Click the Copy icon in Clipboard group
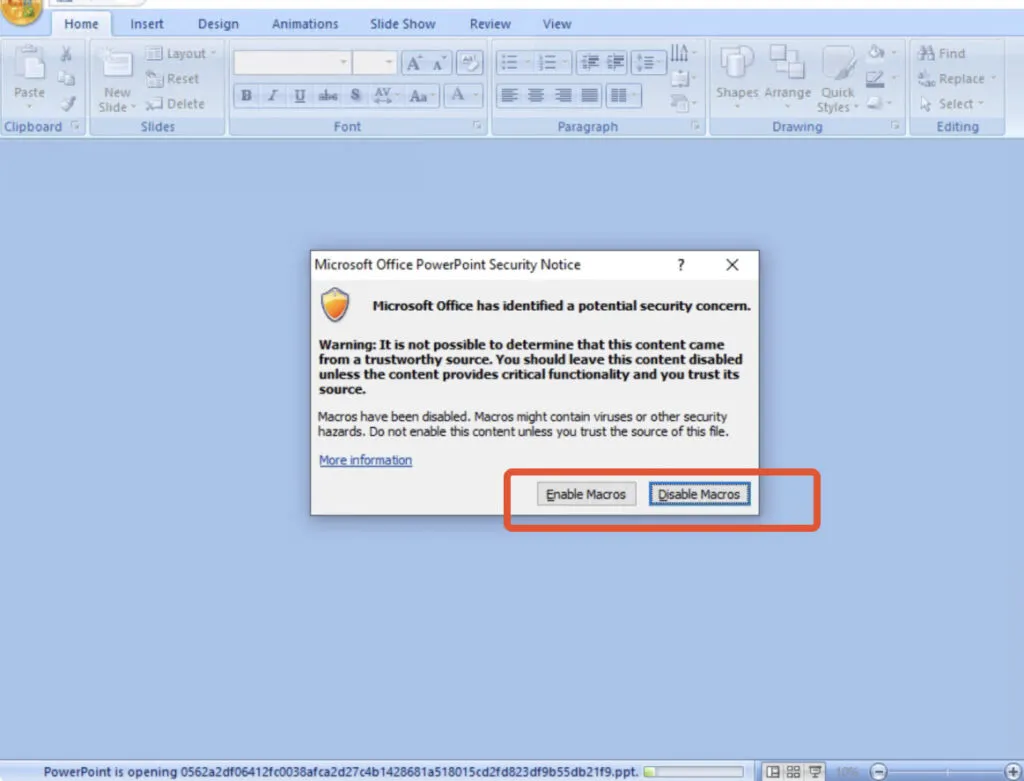The width and height of the screenshot is (1024, 781). pos(66,78)
